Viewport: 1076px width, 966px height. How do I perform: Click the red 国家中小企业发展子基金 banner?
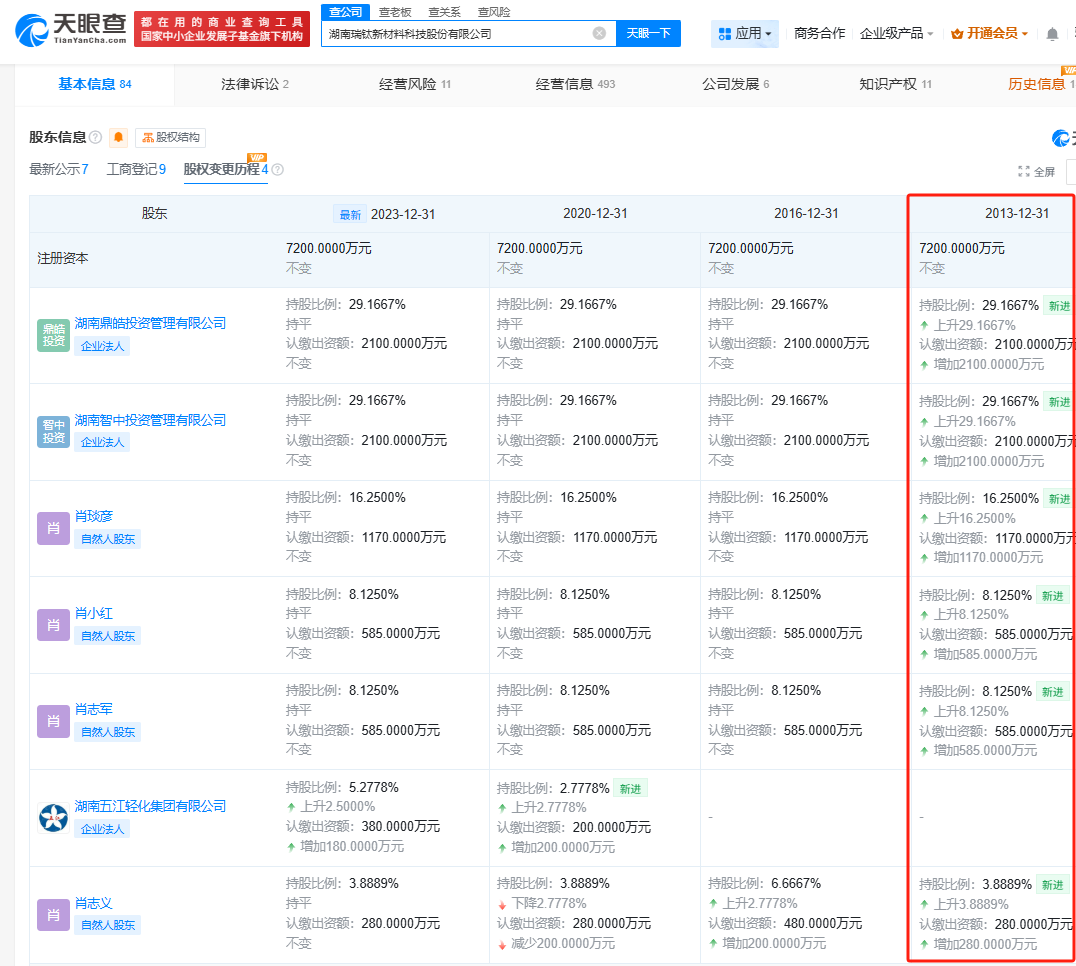(222, 30)
